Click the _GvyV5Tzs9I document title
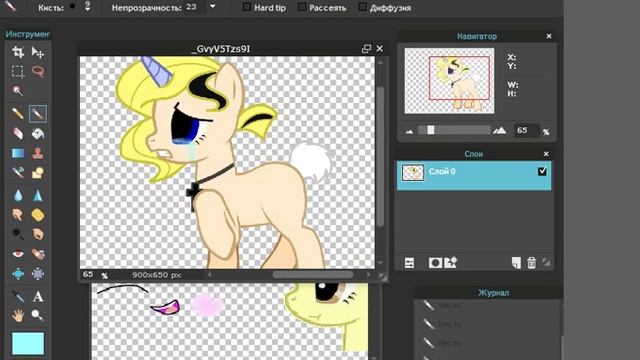 220,49
